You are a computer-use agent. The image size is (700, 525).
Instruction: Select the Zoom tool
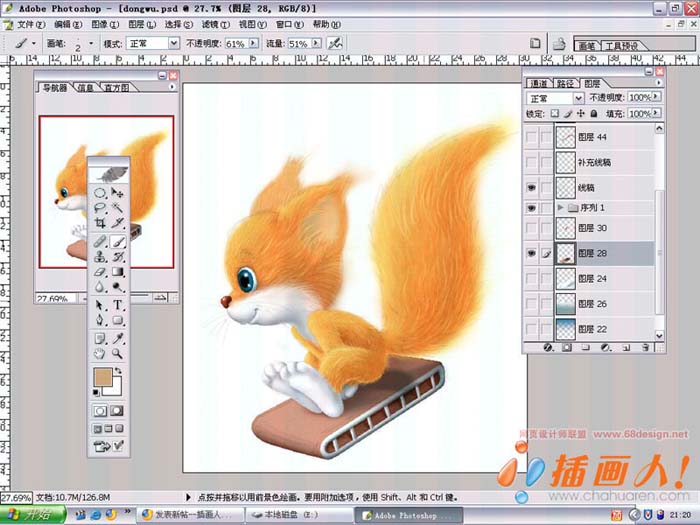(x=117, y=354)
